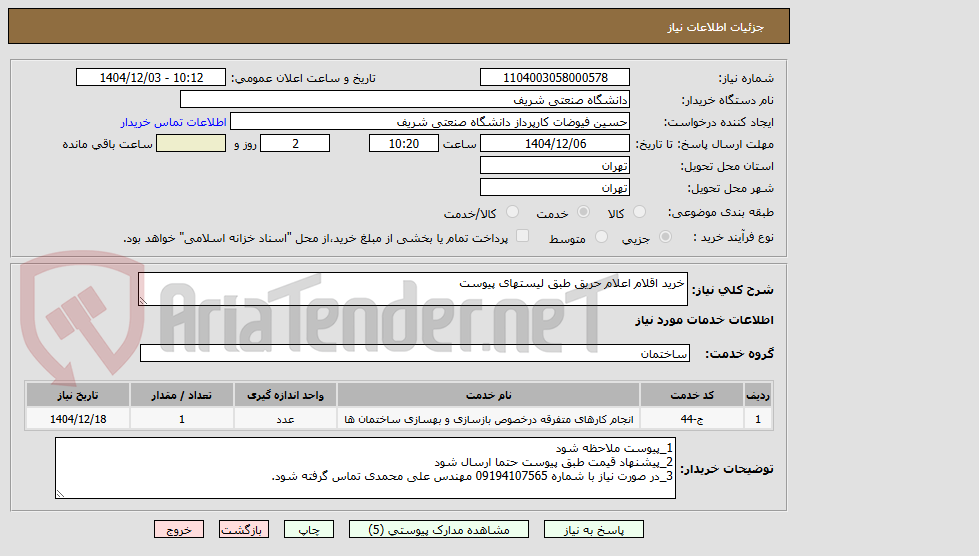
Task: Click the row number cell 1 in ردیف column
Action: pyautogui.click(x=758, y=419)
